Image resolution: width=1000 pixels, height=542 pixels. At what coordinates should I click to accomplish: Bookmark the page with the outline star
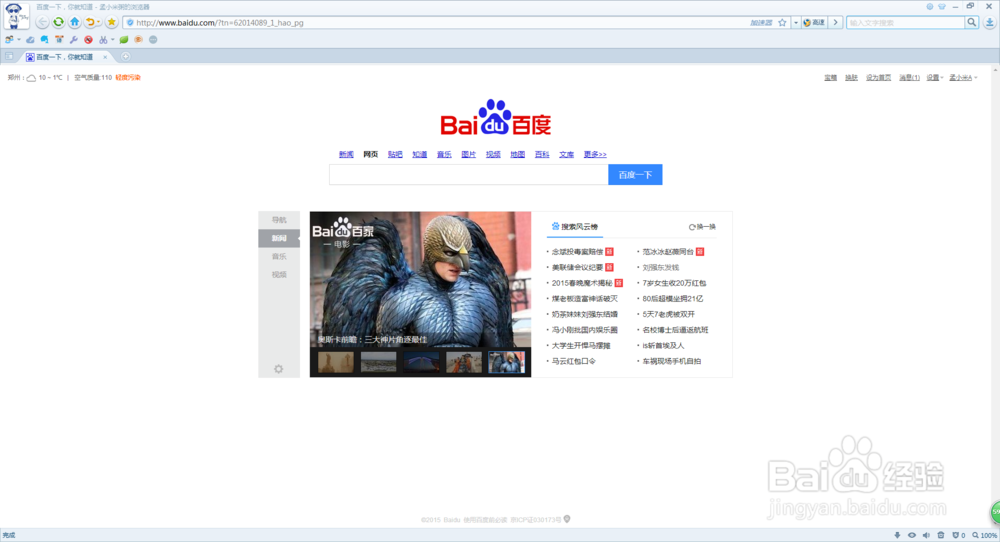(783, 22)
